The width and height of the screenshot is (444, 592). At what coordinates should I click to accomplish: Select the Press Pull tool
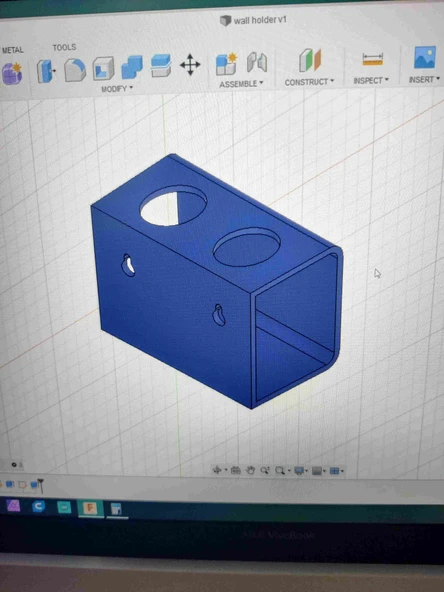[46, 71]
